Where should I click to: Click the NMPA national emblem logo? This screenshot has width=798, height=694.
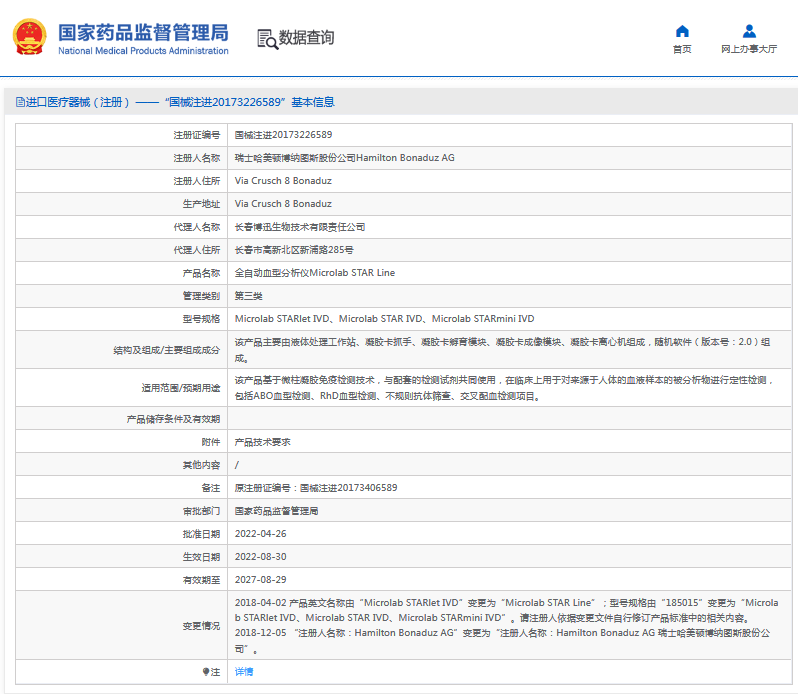(30, 37)
